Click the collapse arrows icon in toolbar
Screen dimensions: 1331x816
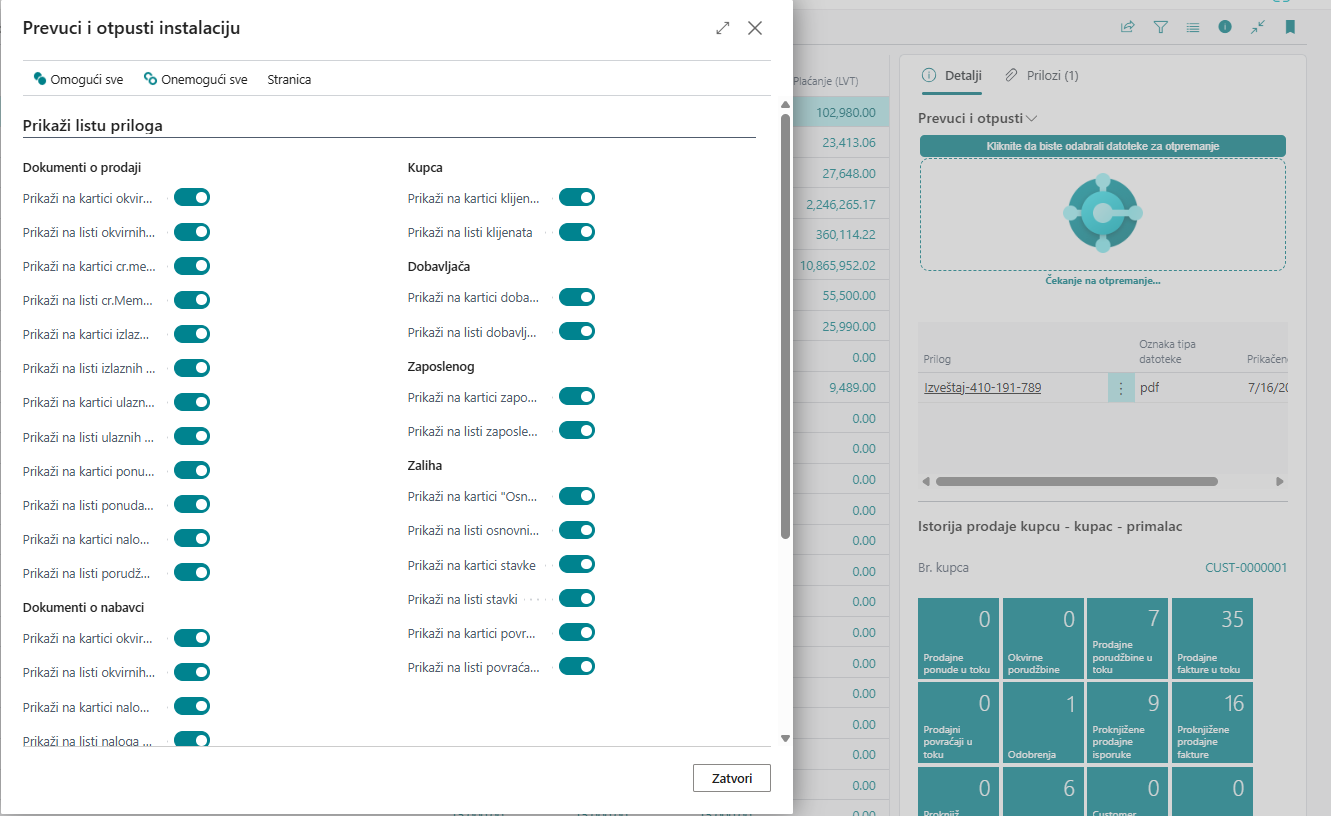click(x=1257, y=27)
